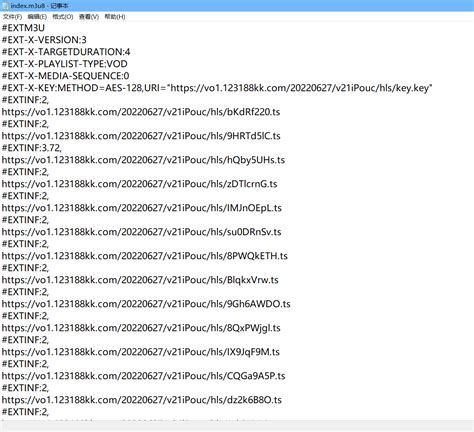This screenshot has width=474, height=432.
Task: Open the 查看(V) menu
Action: coord(89,17)
